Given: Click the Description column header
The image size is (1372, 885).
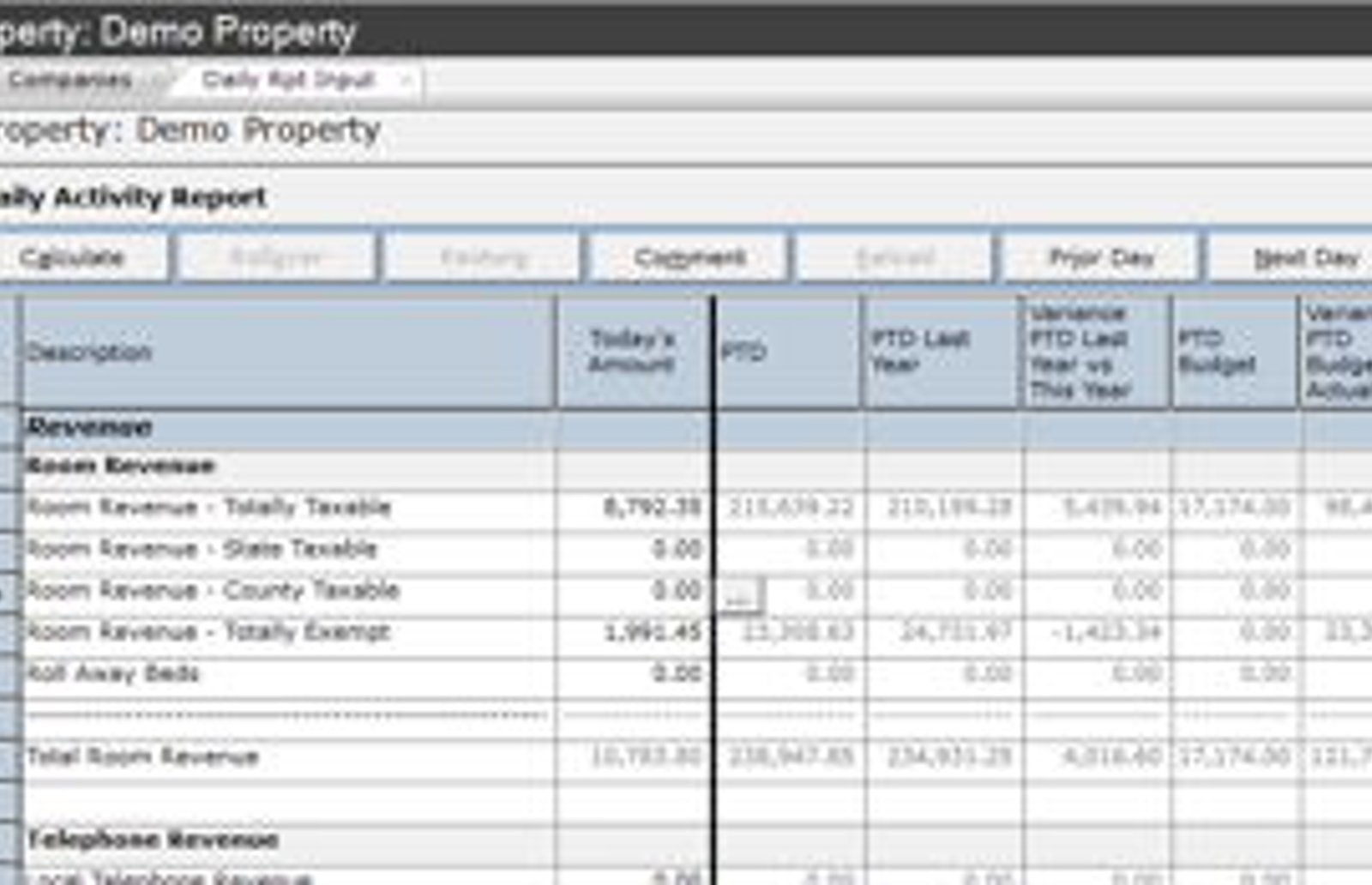Looking at the screenshot, I should 288,352.
